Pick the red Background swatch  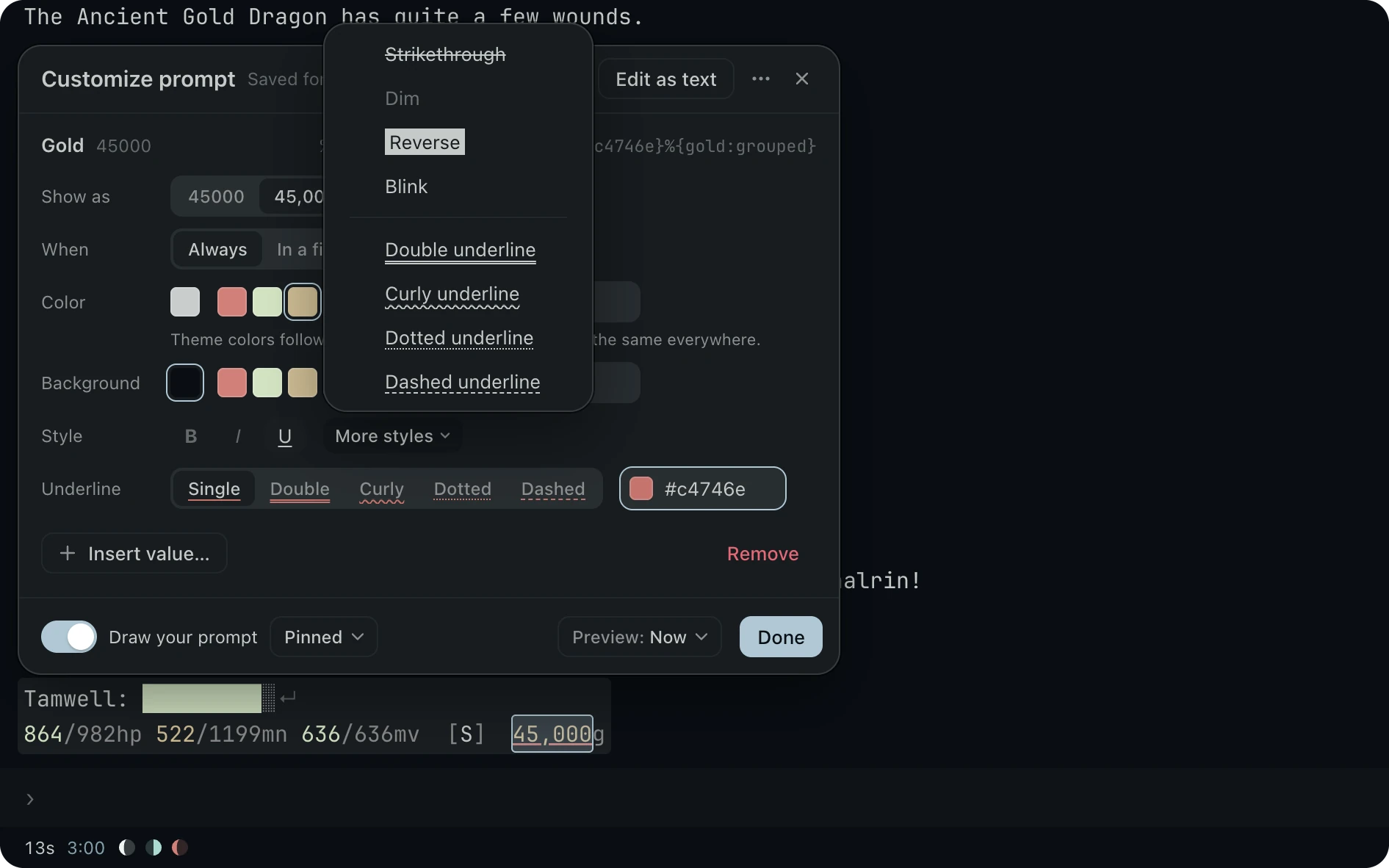pyautogui.click(x=232, y=383)
